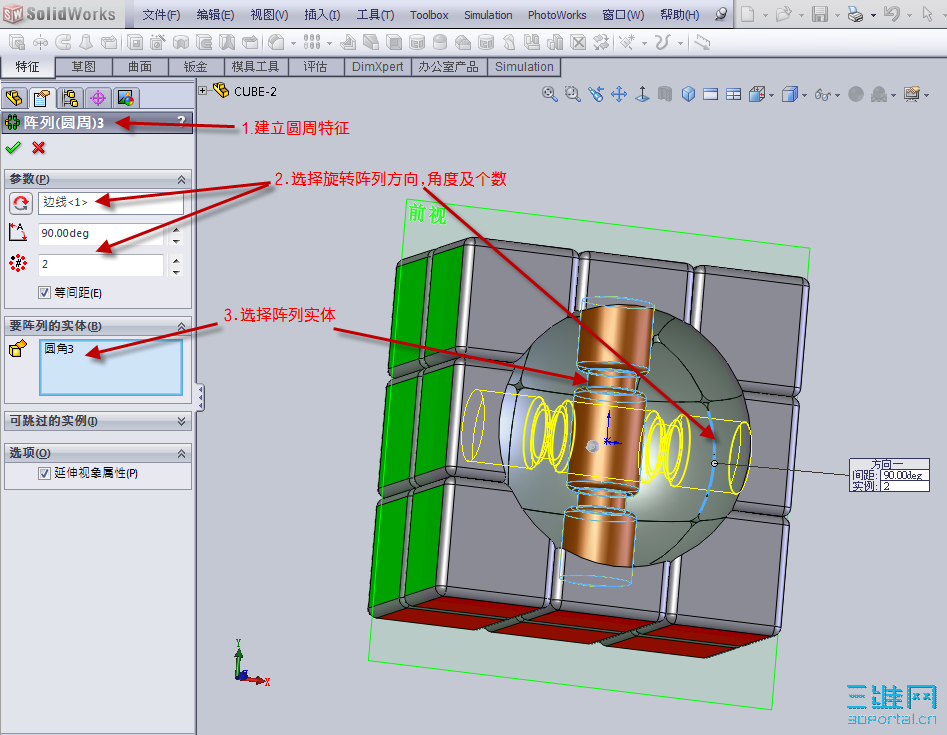The image size is (947, 735).
Task: Open the DisplayManager appearance tab icon
Action: click(126, 98)
